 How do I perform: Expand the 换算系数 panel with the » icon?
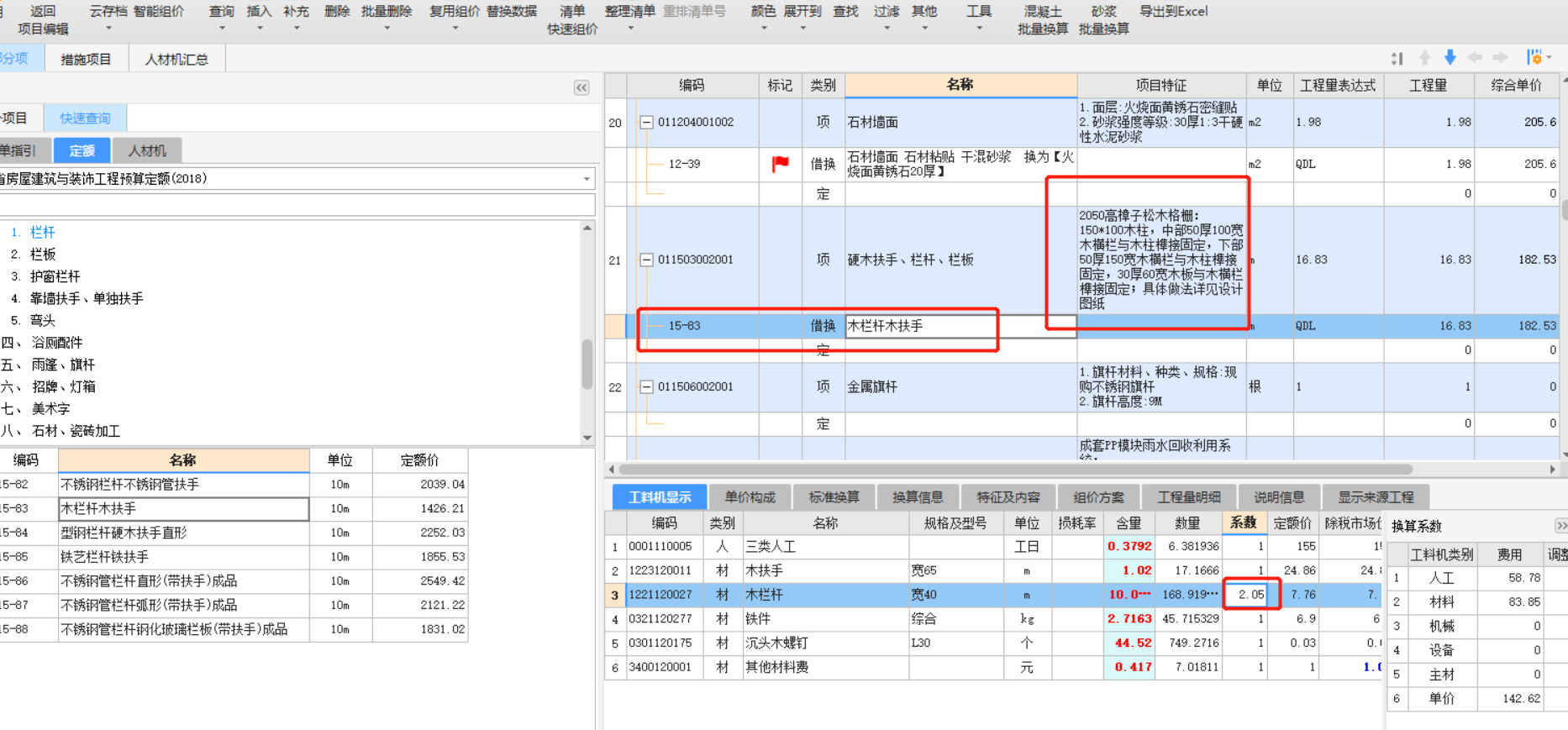(x=1560, y=526)
